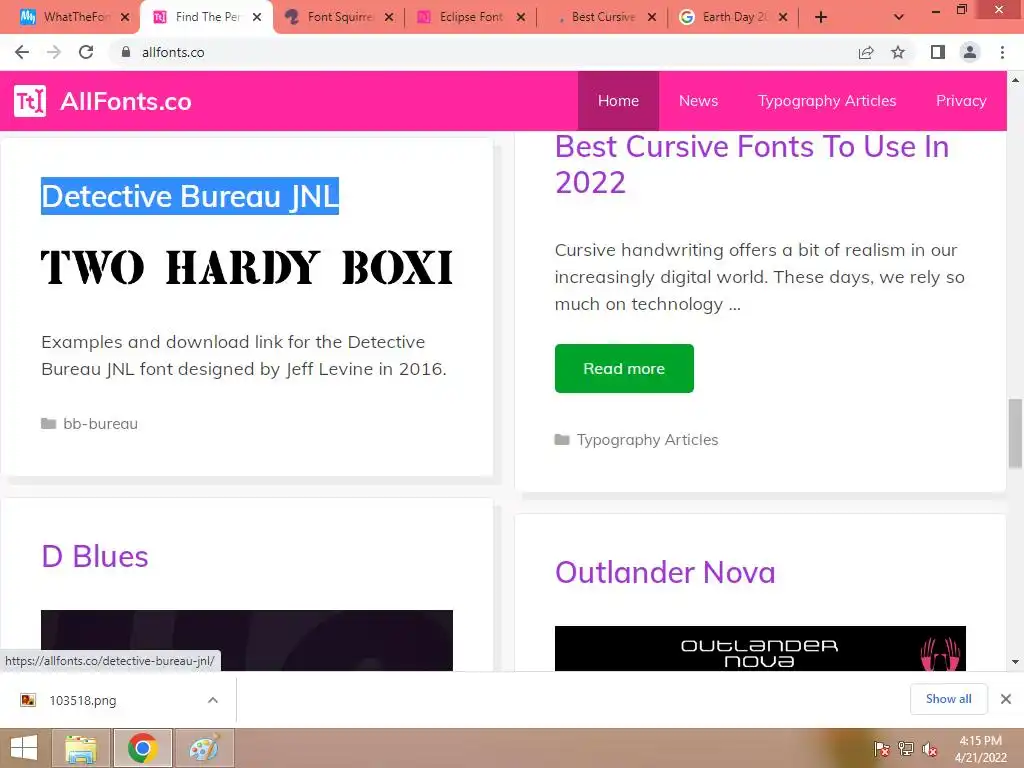Screen dimensions: 1024x768
Task: Close the WhatTheFont tab
Action: pos(125,17)
